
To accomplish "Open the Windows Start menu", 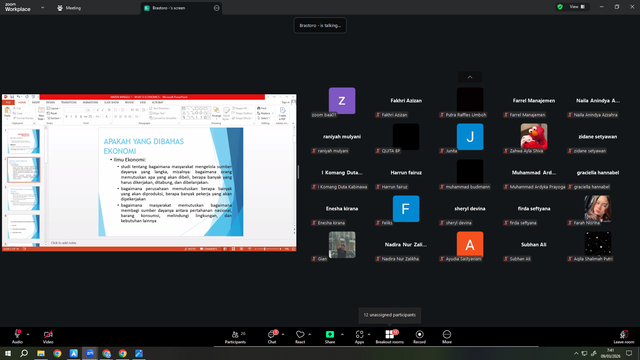I will [8, 353].
